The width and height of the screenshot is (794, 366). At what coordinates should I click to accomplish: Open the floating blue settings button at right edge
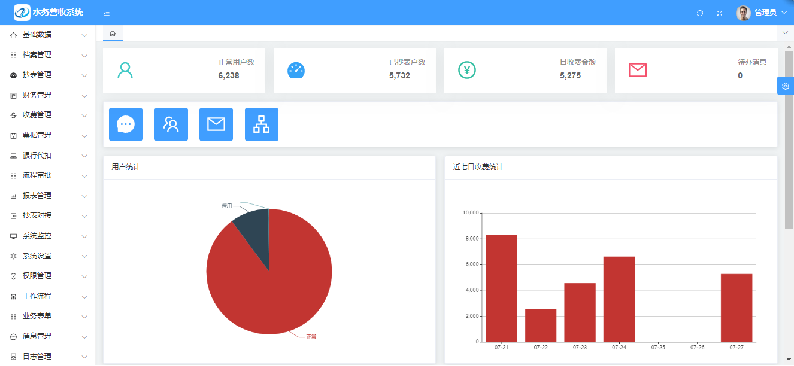[x=785, y=86]
